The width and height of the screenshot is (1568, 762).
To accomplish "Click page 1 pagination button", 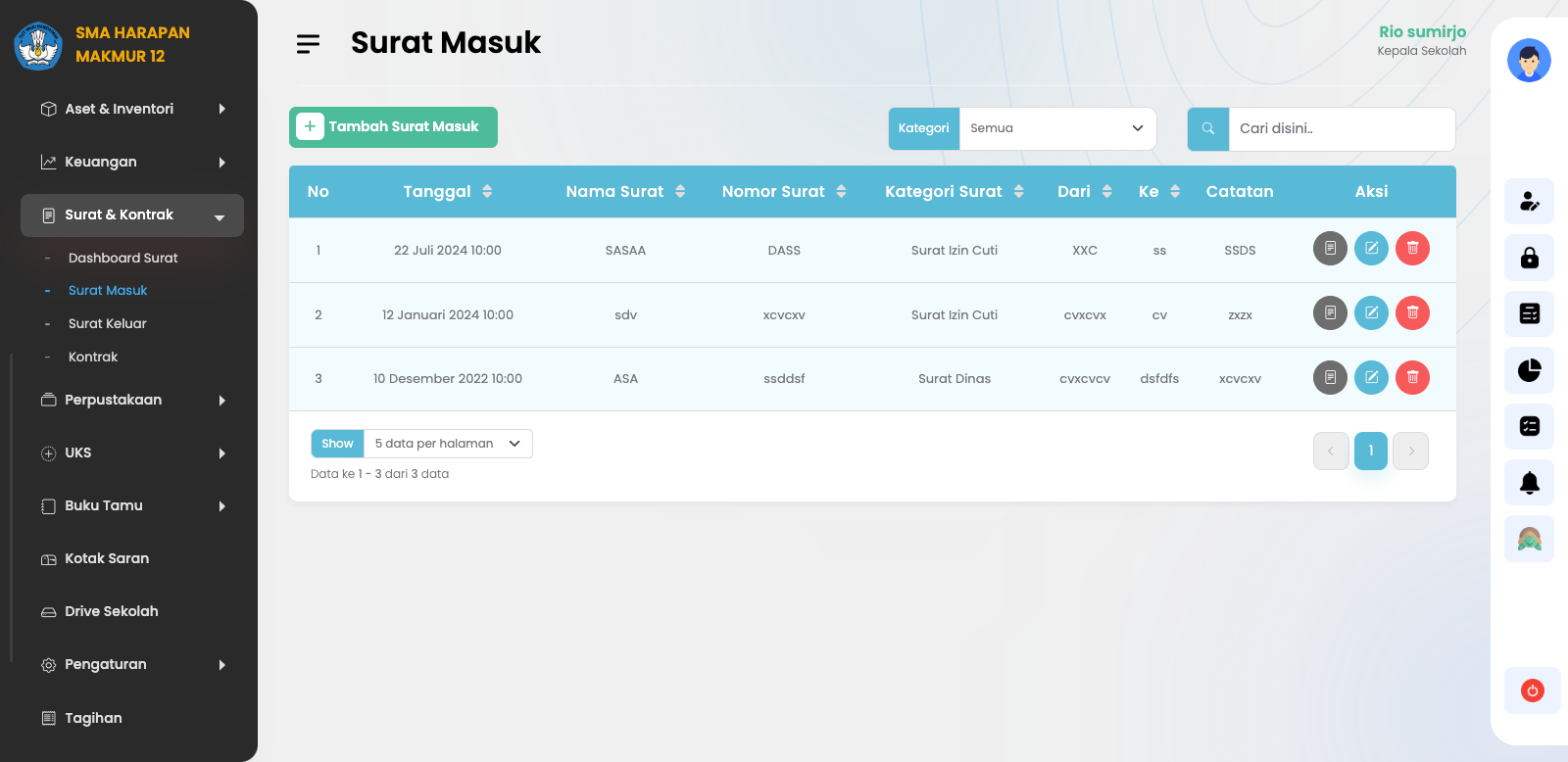I will coord(1370,451).
